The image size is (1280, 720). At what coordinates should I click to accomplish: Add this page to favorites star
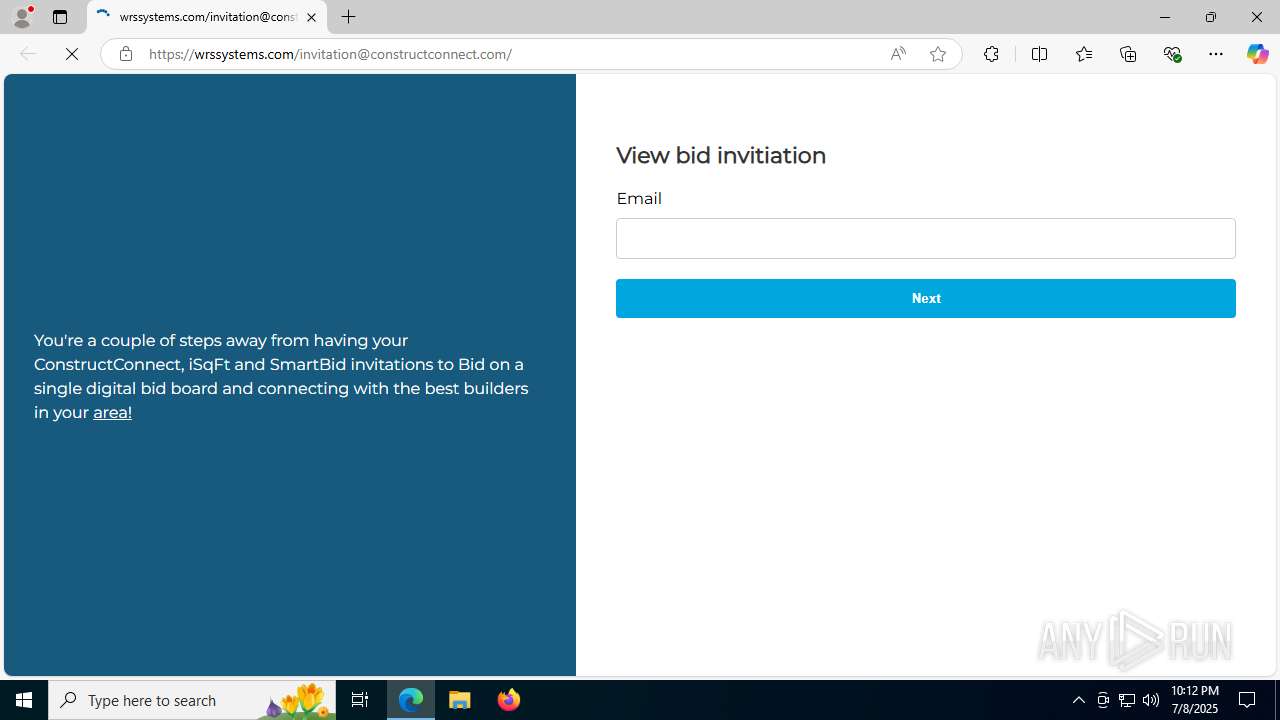938,54
